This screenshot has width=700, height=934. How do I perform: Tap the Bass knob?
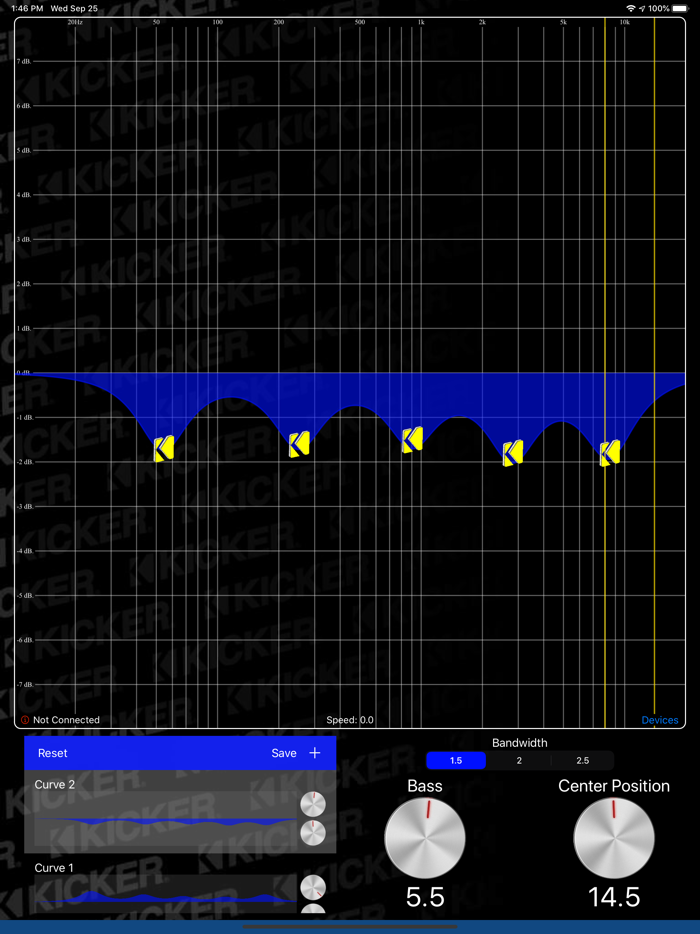425,838
